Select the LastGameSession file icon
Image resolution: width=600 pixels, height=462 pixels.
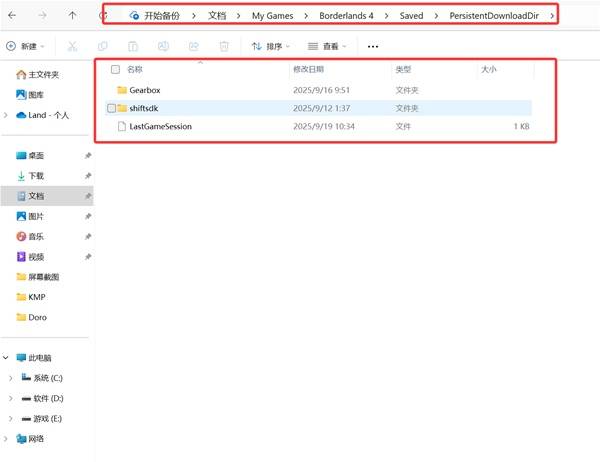tap(122, 127)
